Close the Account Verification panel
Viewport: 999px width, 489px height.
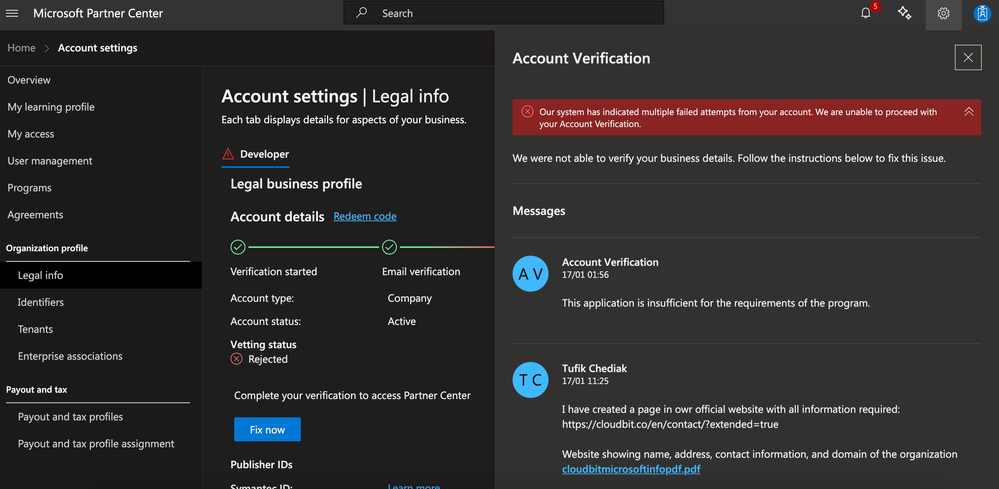[968, 58]
